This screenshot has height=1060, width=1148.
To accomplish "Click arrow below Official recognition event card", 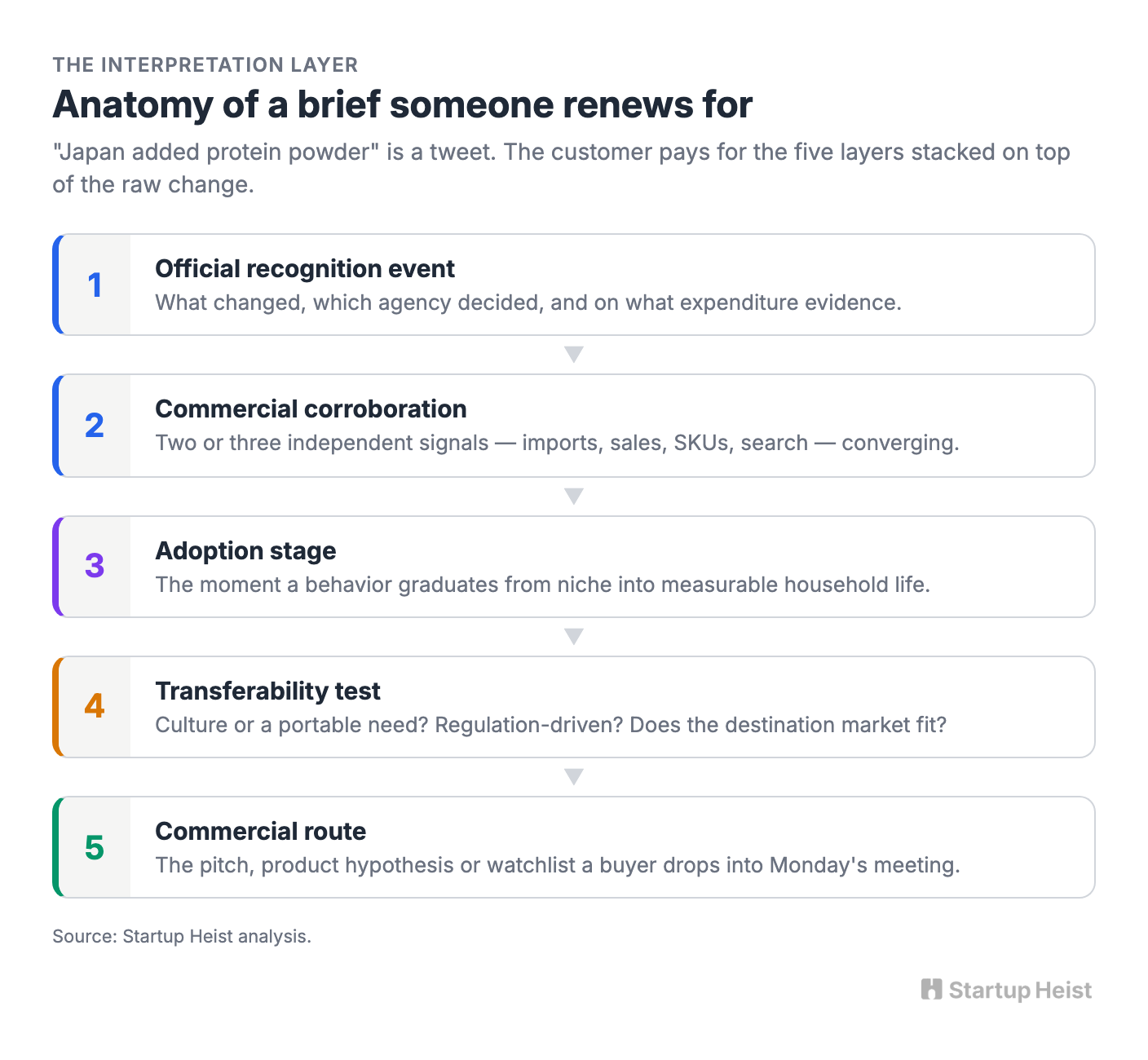I will coord(574,355).
